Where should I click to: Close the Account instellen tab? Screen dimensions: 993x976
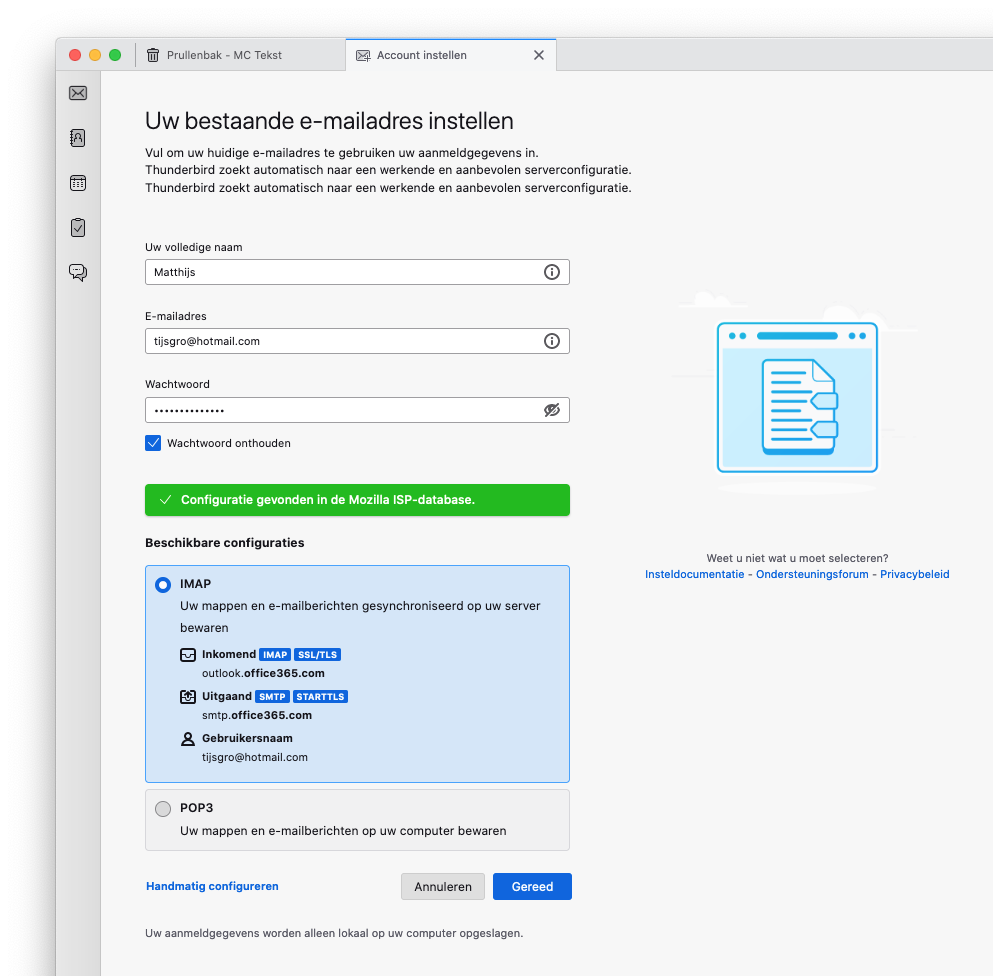point(539,55)
